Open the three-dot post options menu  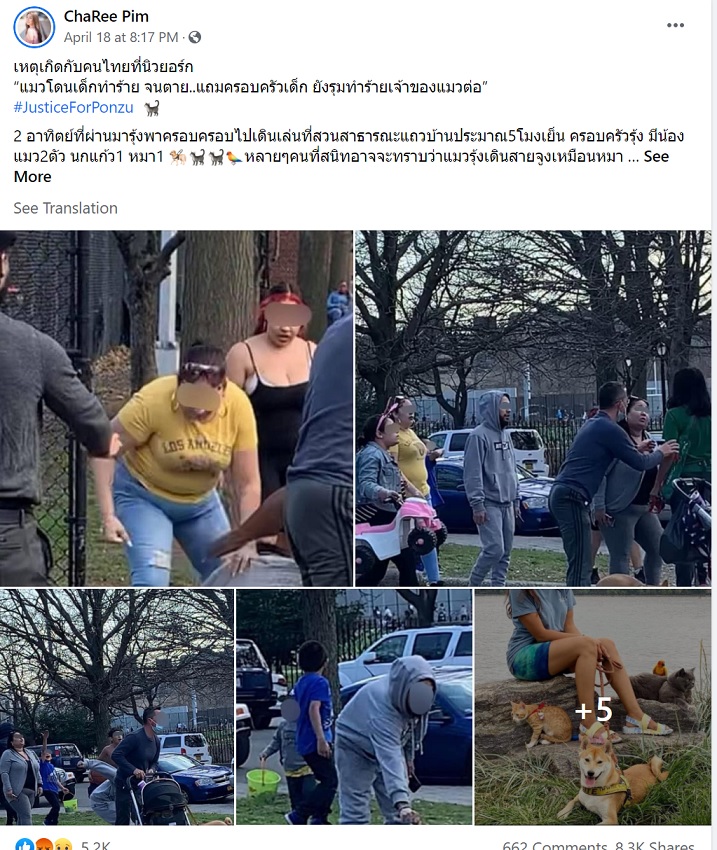pos(675,25)
